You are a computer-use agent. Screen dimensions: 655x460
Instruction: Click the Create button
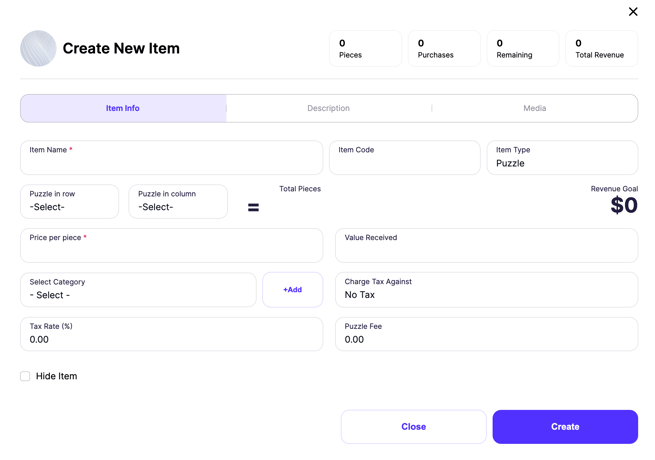point(565,427)
